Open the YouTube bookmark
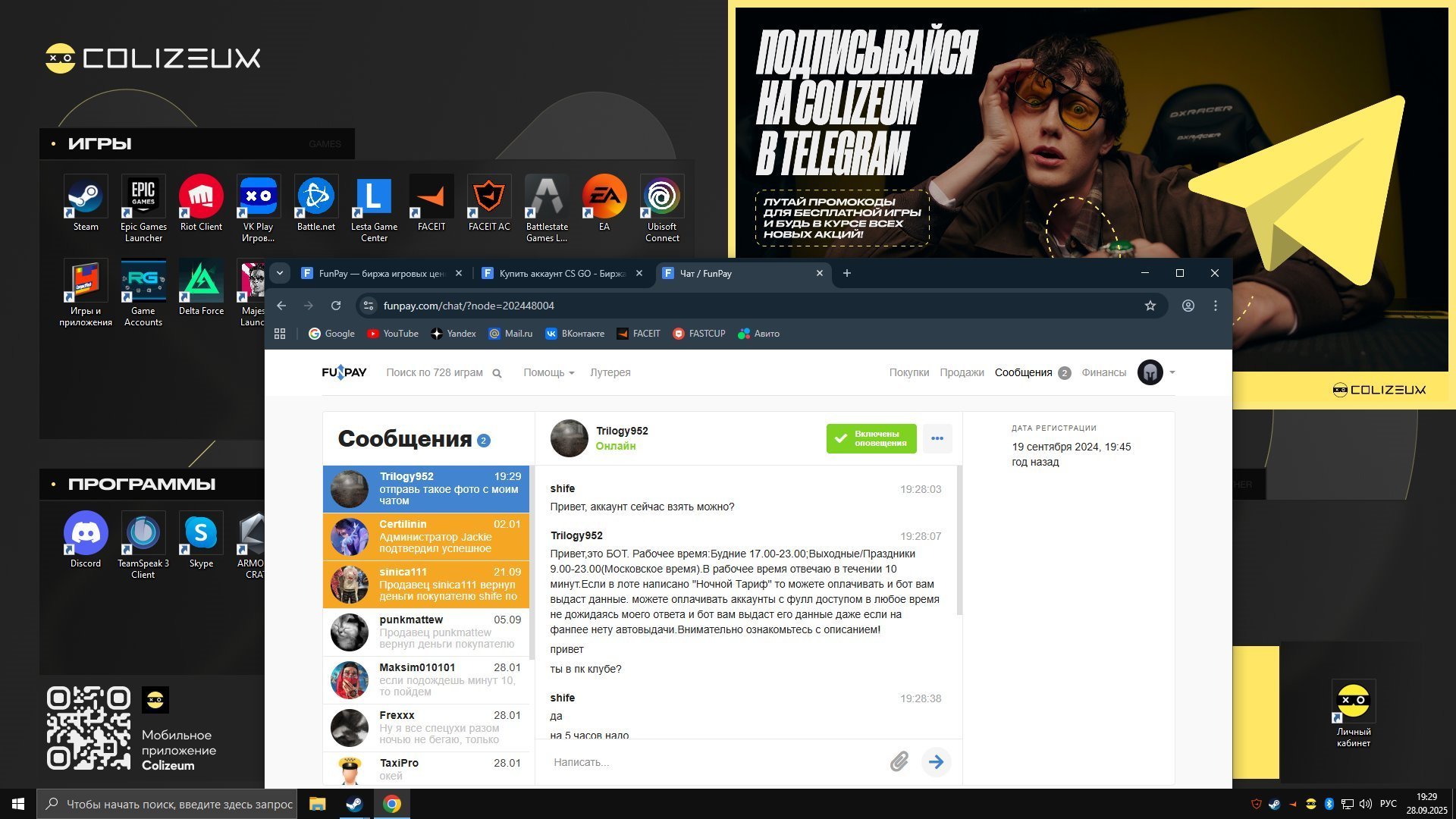The width and height of the screenshot is (1456, 819). [x=393, y=334]
